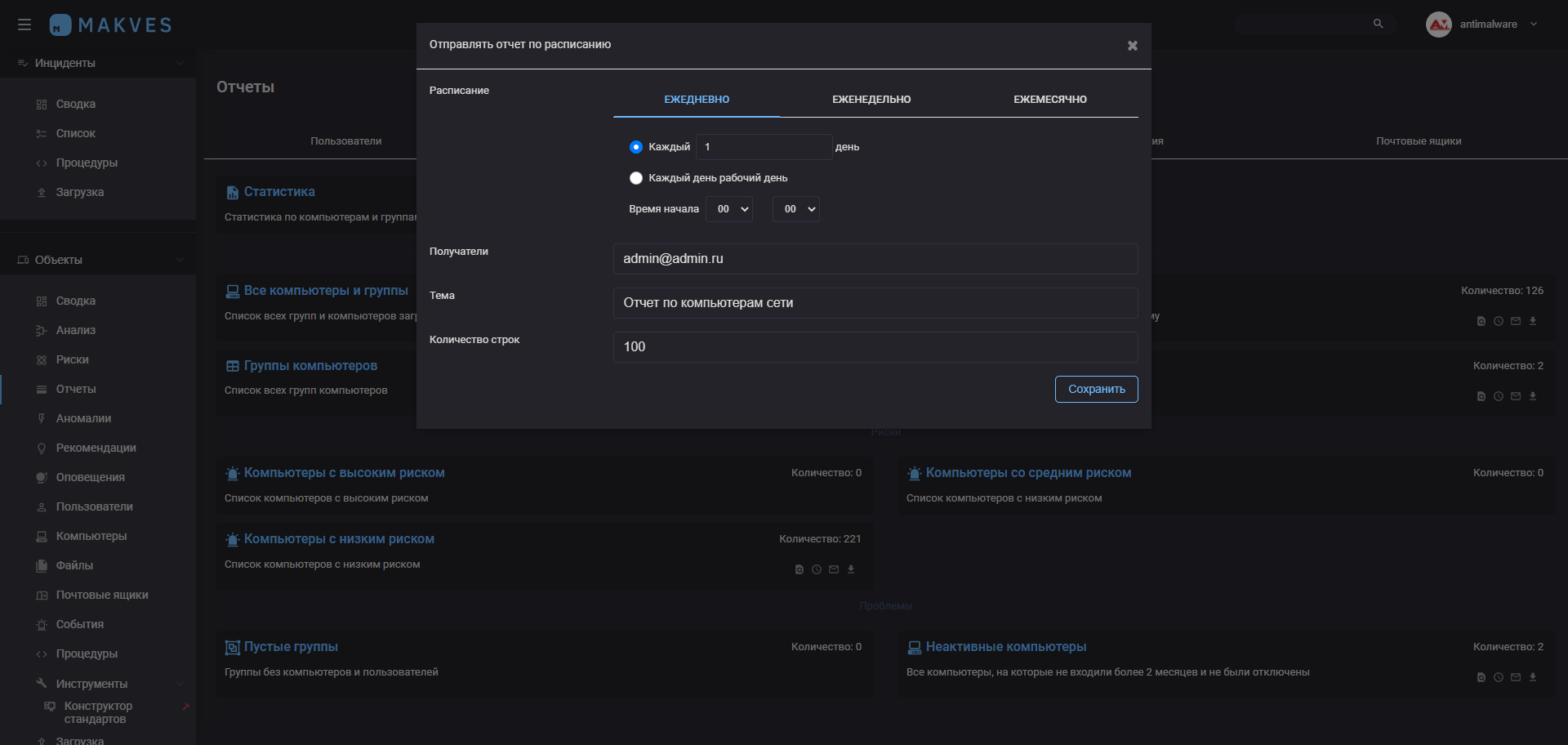The height and width of the screenshot is (745, 1568).
Task: Click the magnifier icon in the search box
Action: click(1378, 24)
